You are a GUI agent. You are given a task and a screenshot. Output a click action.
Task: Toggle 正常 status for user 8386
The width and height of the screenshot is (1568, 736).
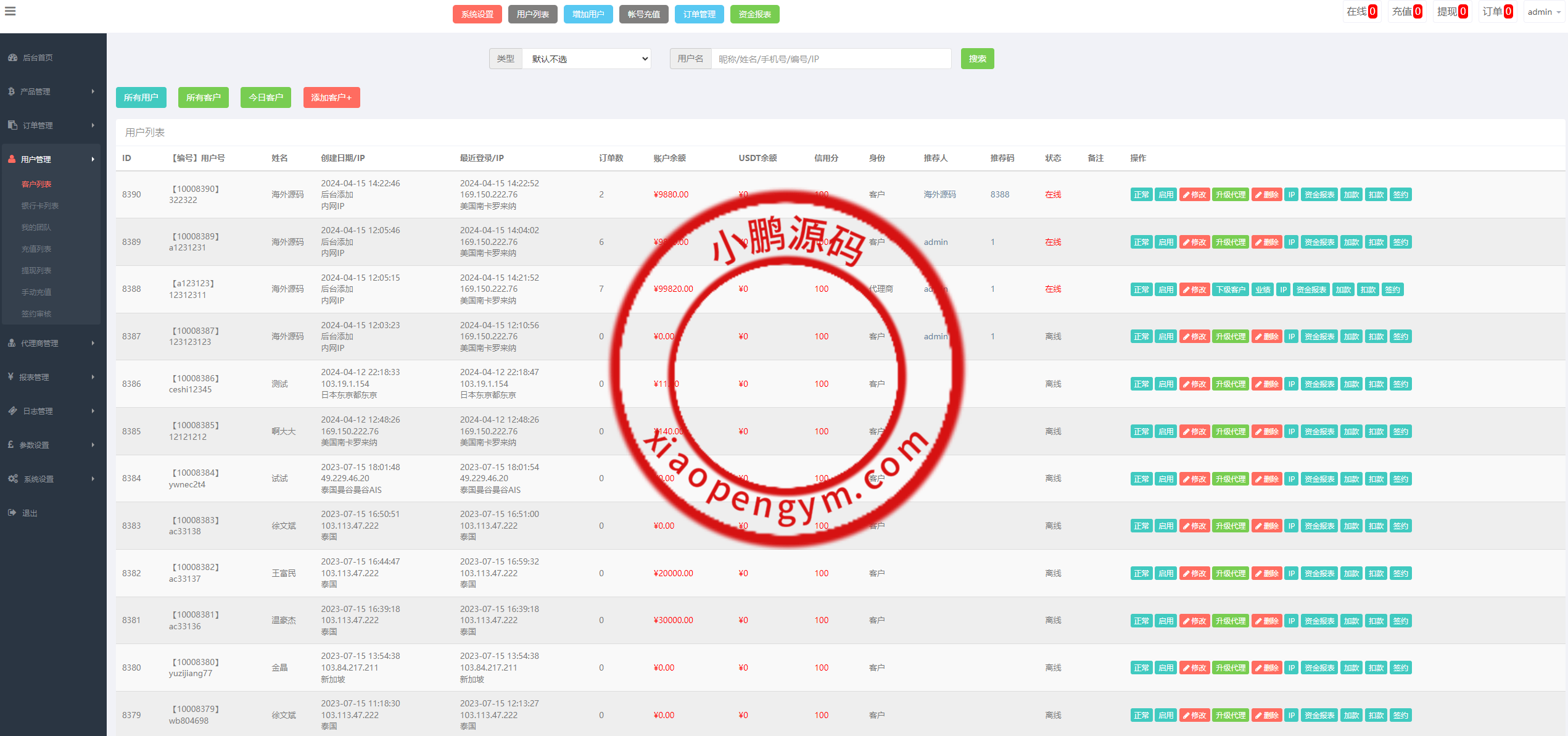coord(1141,384)
